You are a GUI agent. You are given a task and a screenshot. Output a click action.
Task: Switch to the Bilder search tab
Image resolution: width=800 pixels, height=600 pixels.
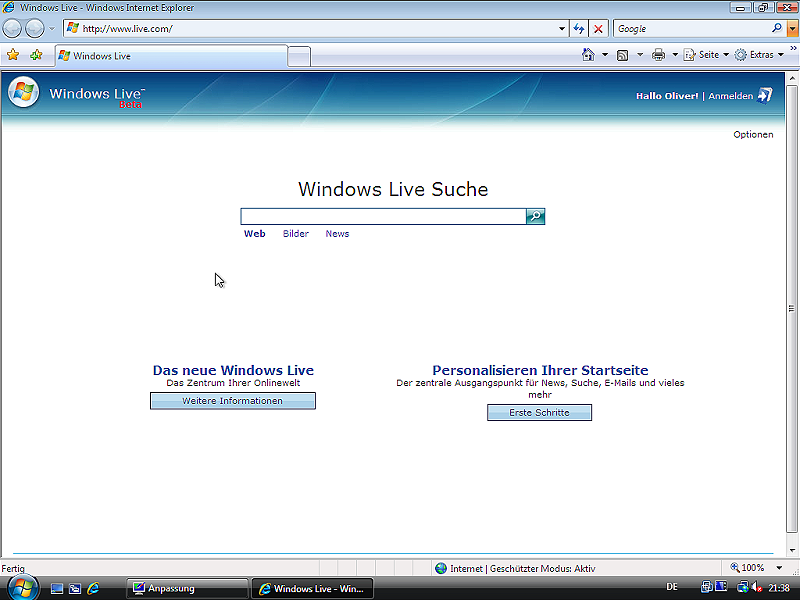click(x=295, y=234)
